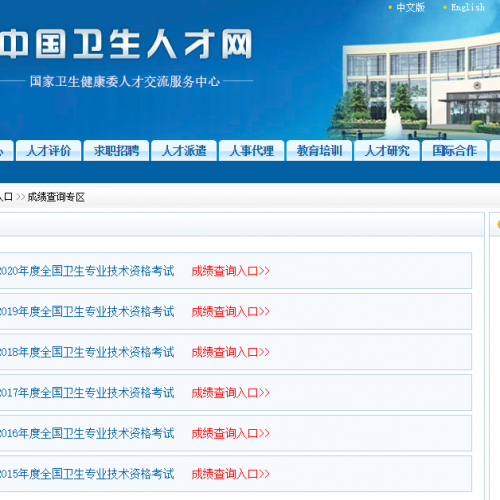
Task: Open the 人才评价 navigation tab
Action: point(49,151)
